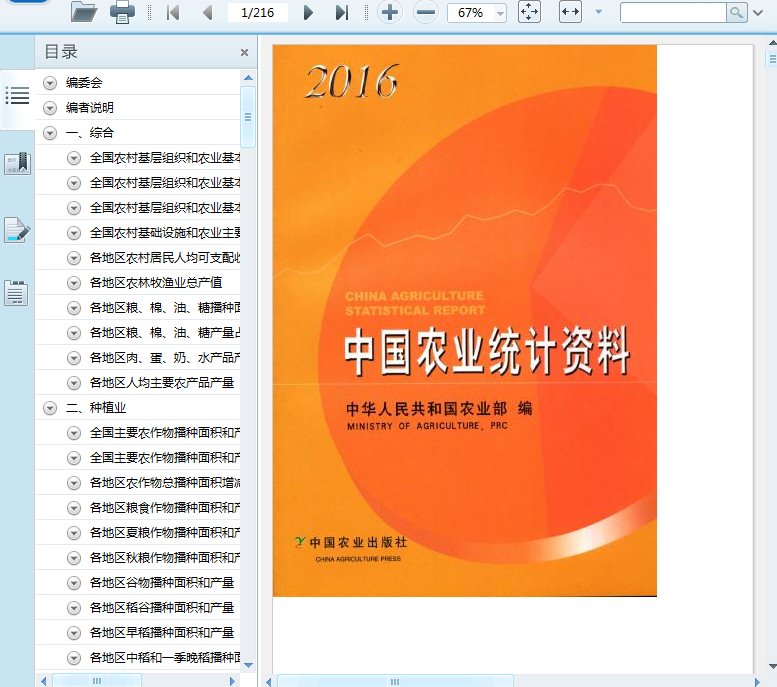Switch to the table of contents sidebar tab
This screenshot has height=687, width=777.
(x=17, y=96)
